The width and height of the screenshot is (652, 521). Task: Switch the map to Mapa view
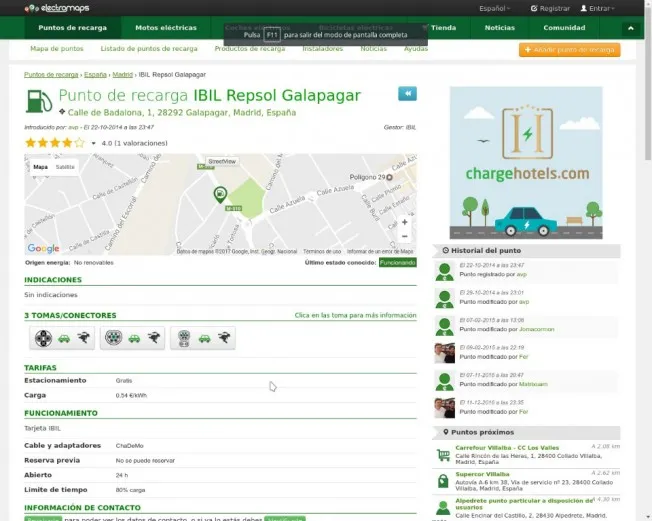pos(40,167)
